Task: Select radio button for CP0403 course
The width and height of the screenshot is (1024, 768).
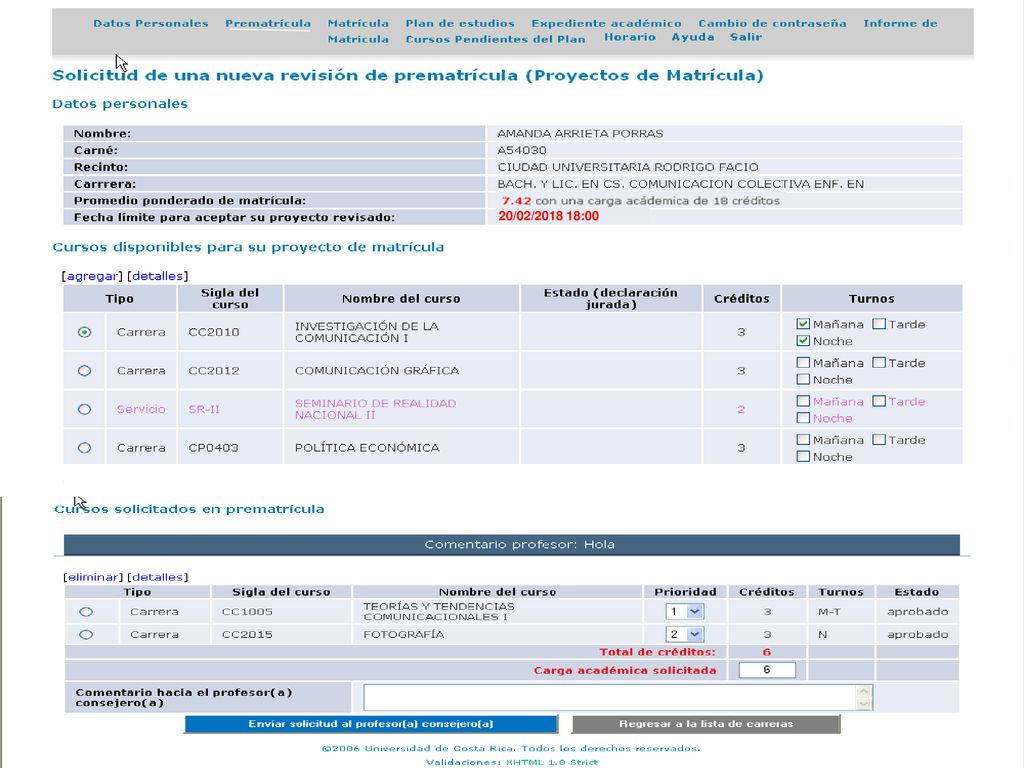Action: point(84,447)
